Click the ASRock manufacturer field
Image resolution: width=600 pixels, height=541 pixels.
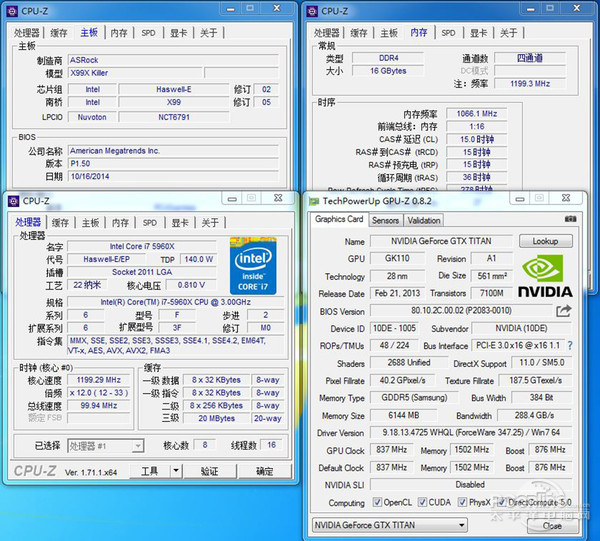[173, 60]
